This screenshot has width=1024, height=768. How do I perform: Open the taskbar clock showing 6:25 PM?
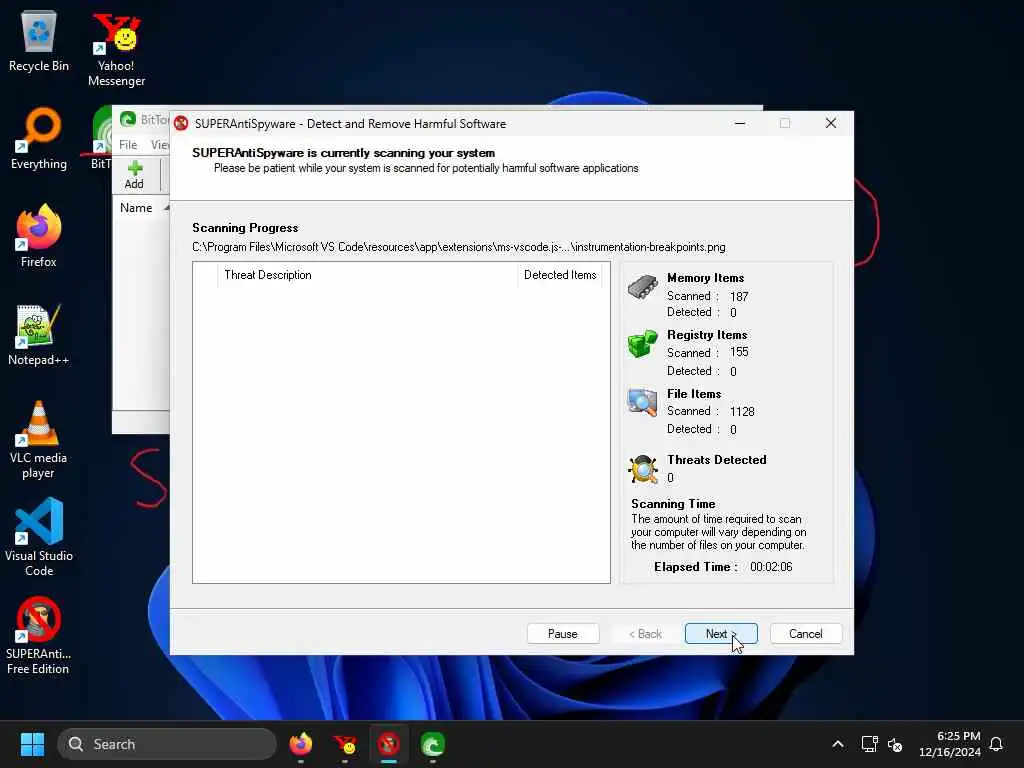tap(950, 744)
